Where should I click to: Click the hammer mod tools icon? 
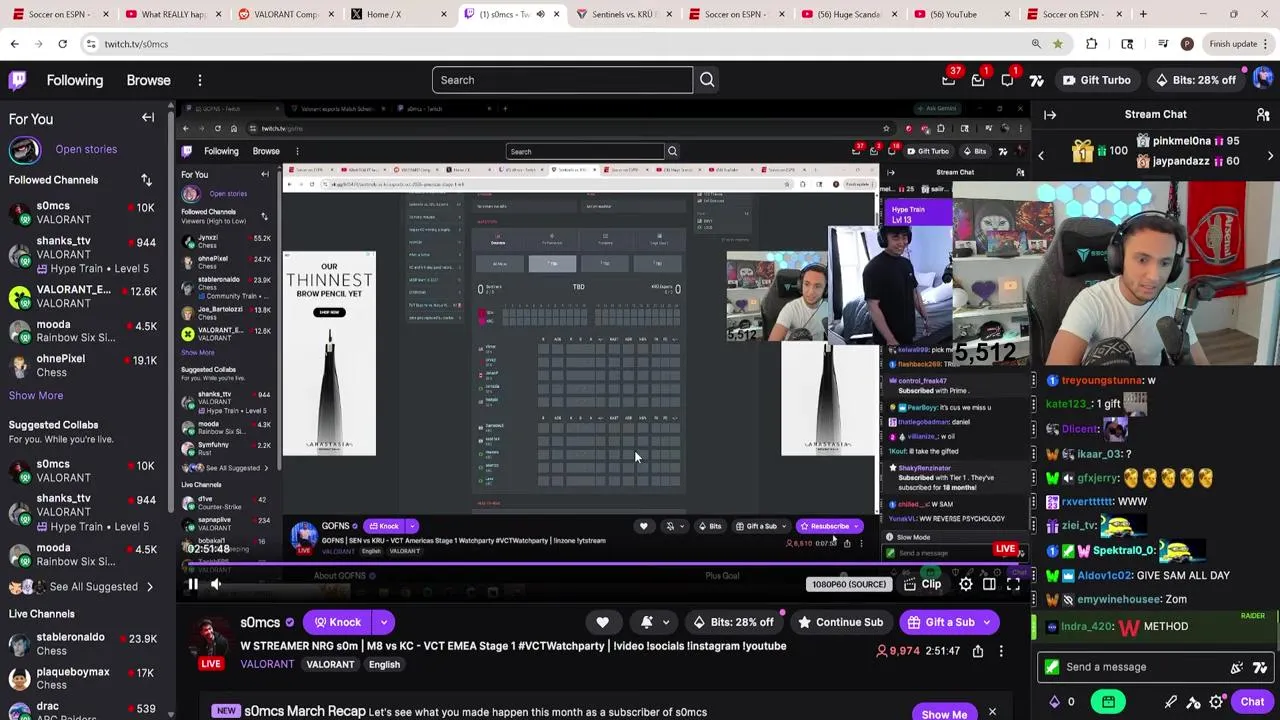coord(1194,702)
